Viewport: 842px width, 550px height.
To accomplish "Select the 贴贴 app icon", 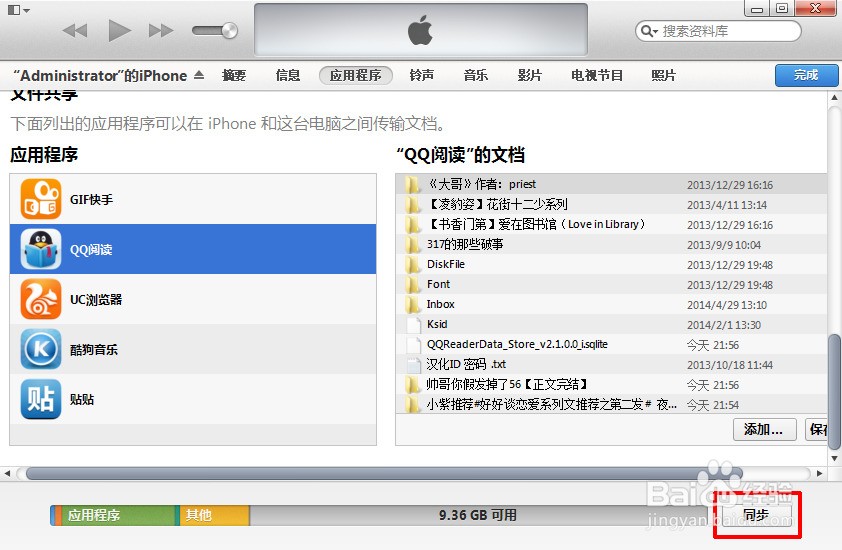I will tap(41, 399).
